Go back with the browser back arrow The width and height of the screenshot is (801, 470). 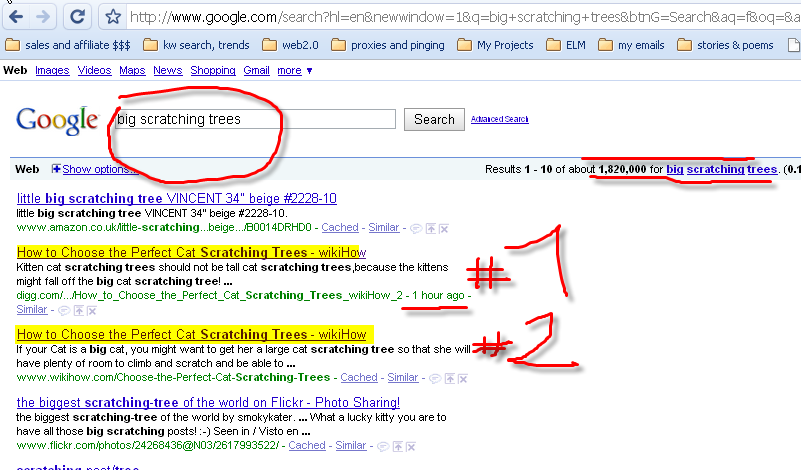[x=16, y=17]
